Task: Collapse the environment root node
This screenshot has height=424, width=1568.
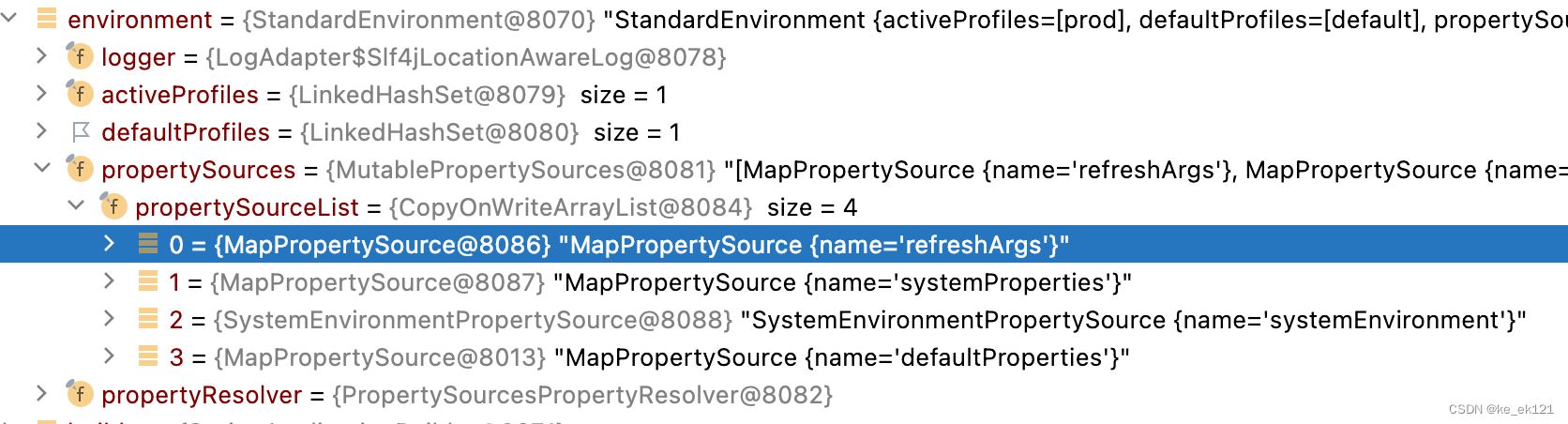Action: tap(9, 18)
